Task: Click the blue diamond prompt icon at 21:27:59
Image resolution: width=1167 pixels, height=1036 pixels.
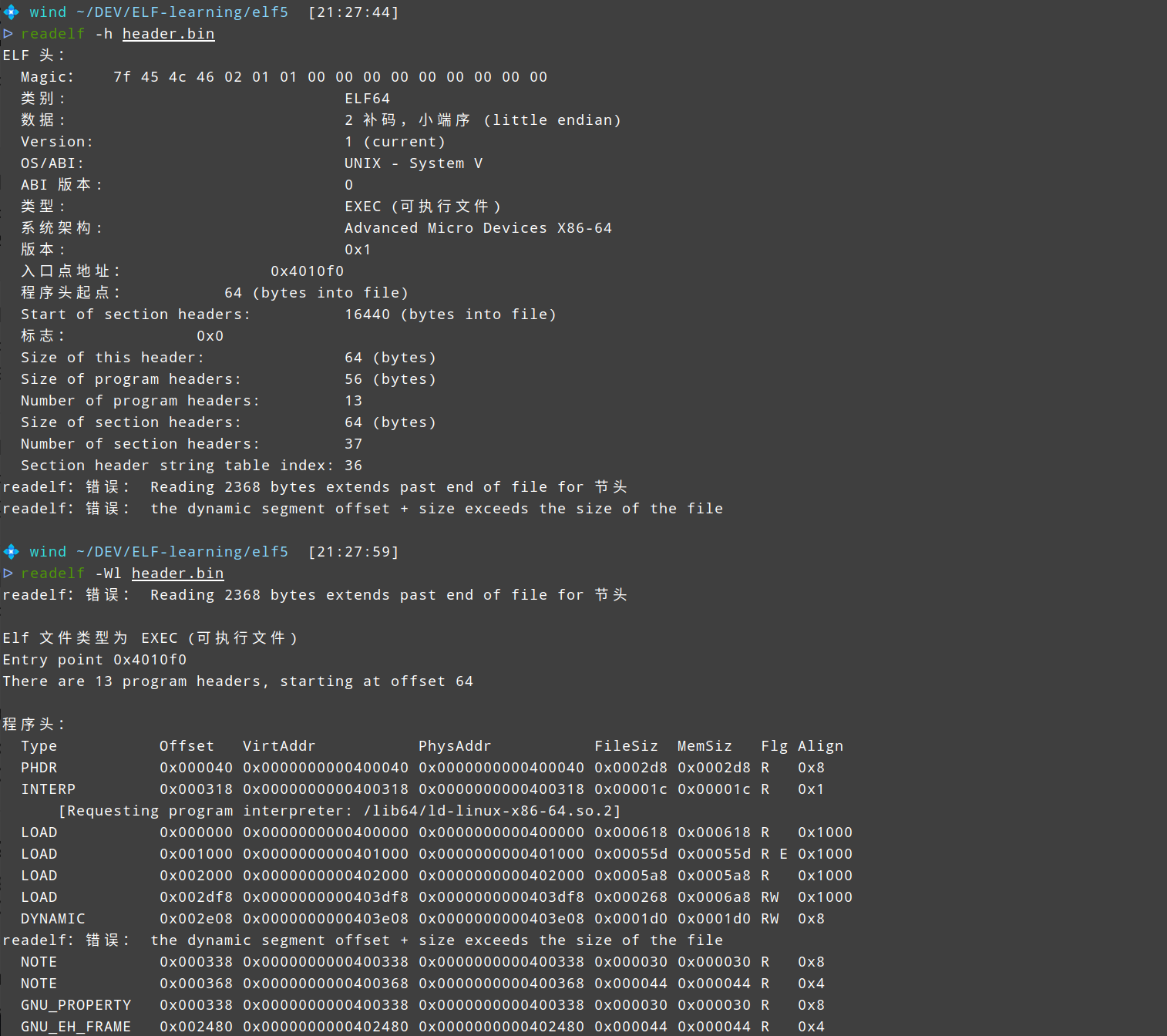Action: pos(11,552)
